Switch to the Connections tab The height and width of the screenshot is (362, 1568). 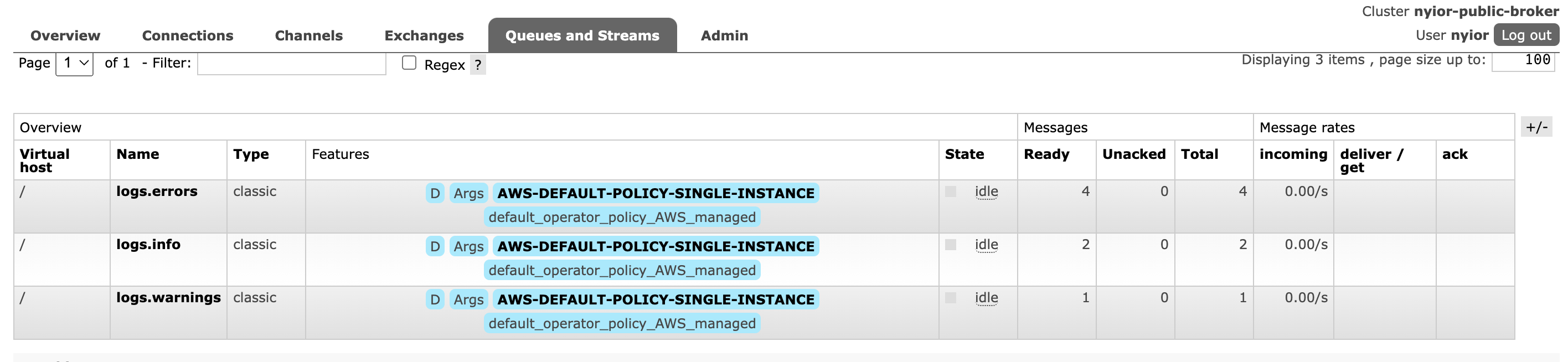pyautogui.click(x=188, y=35)
